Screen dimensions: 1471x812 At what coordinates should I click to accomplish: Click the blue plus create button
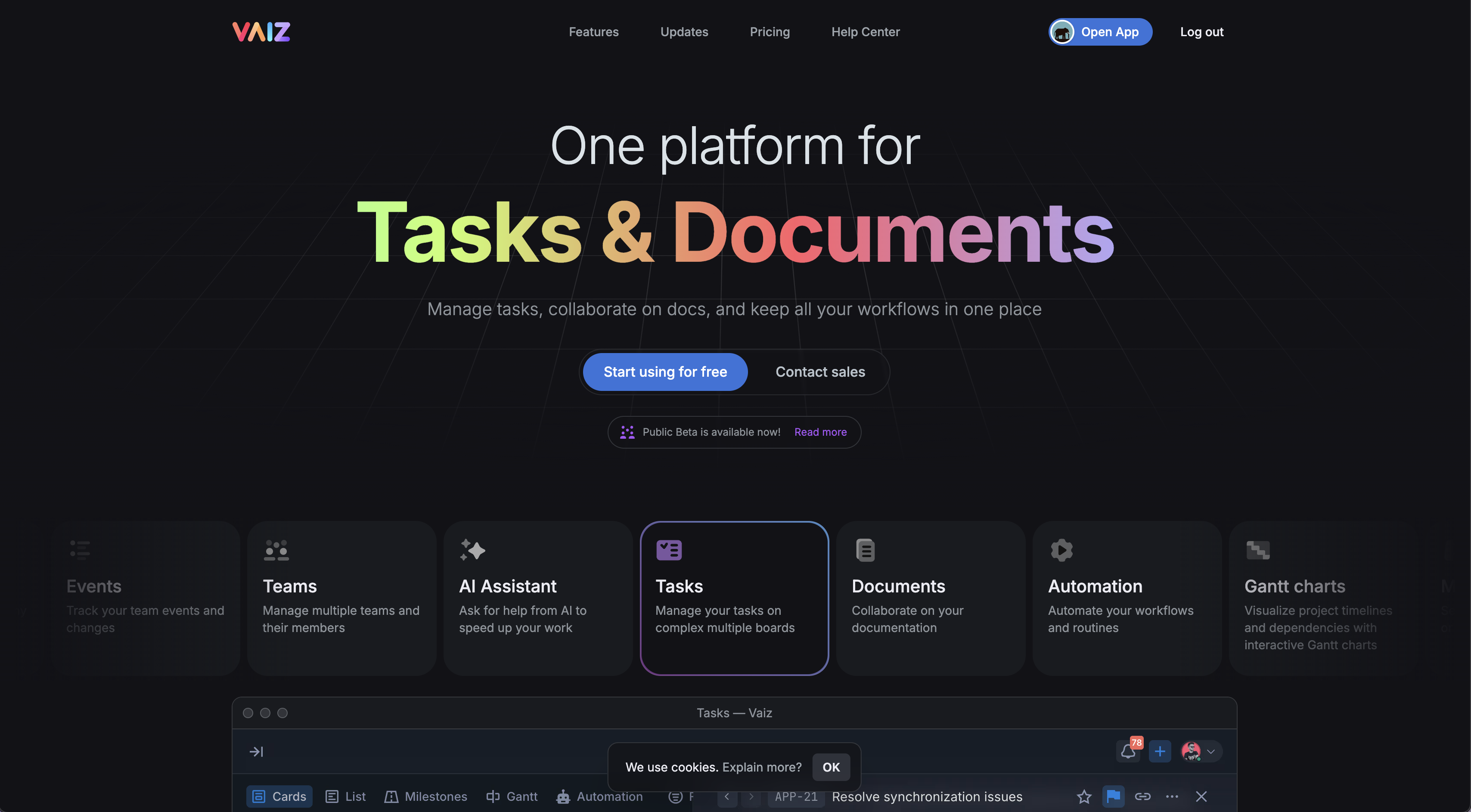[x=1160, y=751]
